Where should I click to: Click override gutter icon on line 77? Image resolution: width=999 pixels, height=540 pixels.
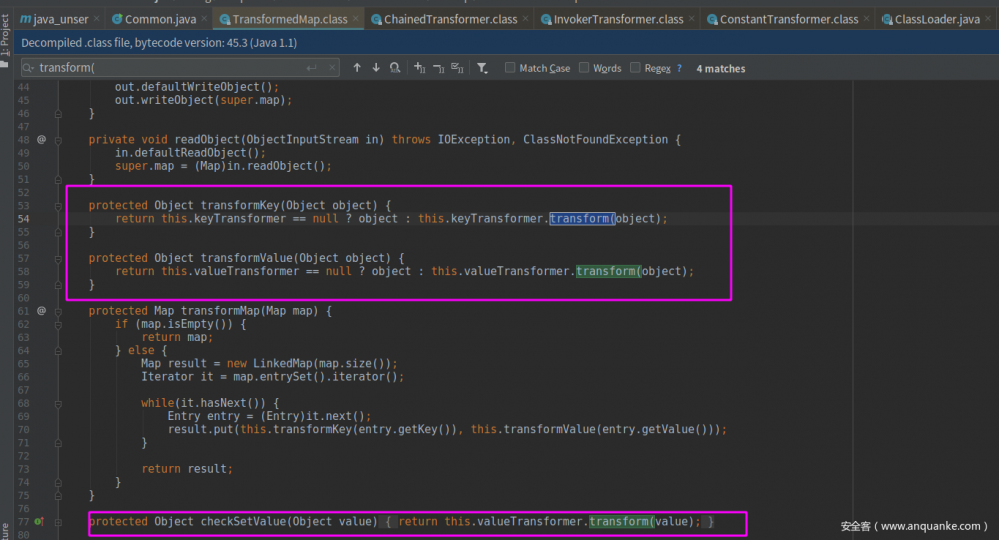click(x=40, y=522)
